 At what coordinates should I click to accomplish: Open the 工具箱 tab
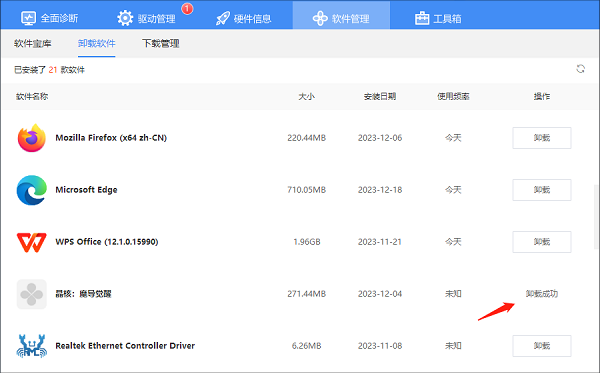[x=438, y=18]
